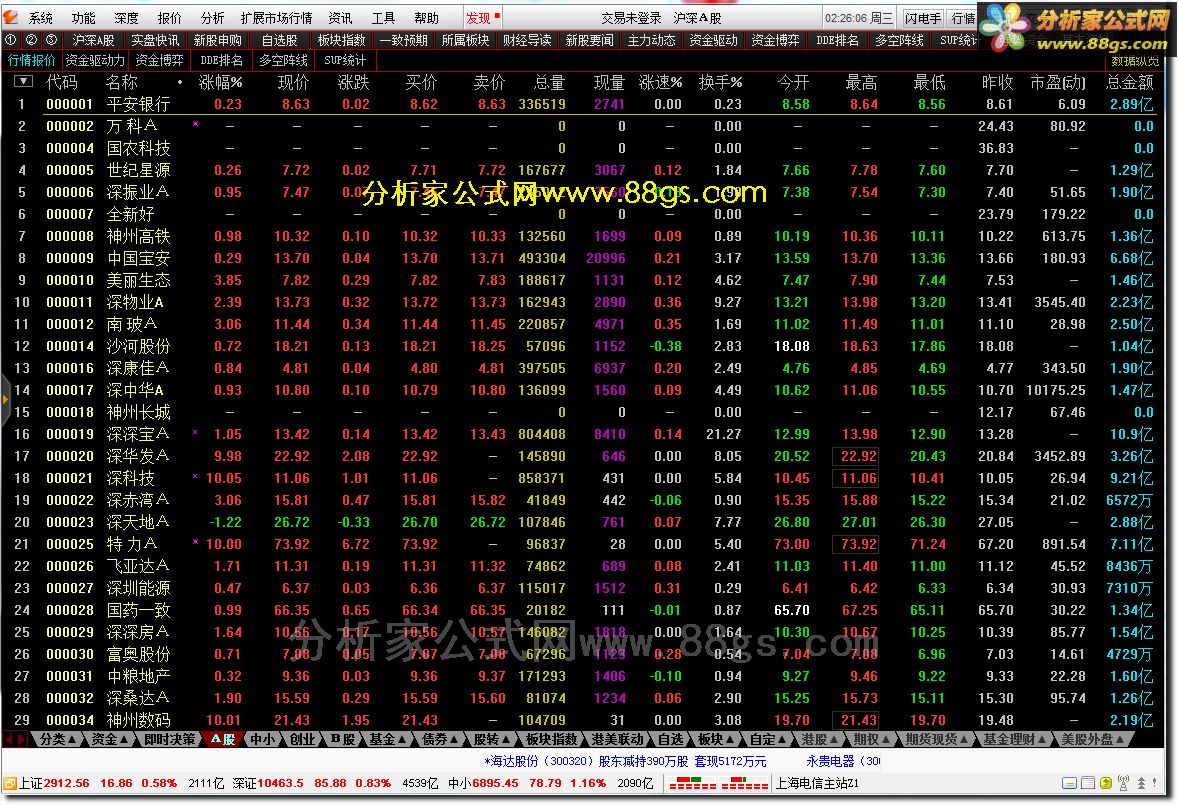Select stock code 000021 深科技
Screen dimensions: 1179x805
click(70, 478)
